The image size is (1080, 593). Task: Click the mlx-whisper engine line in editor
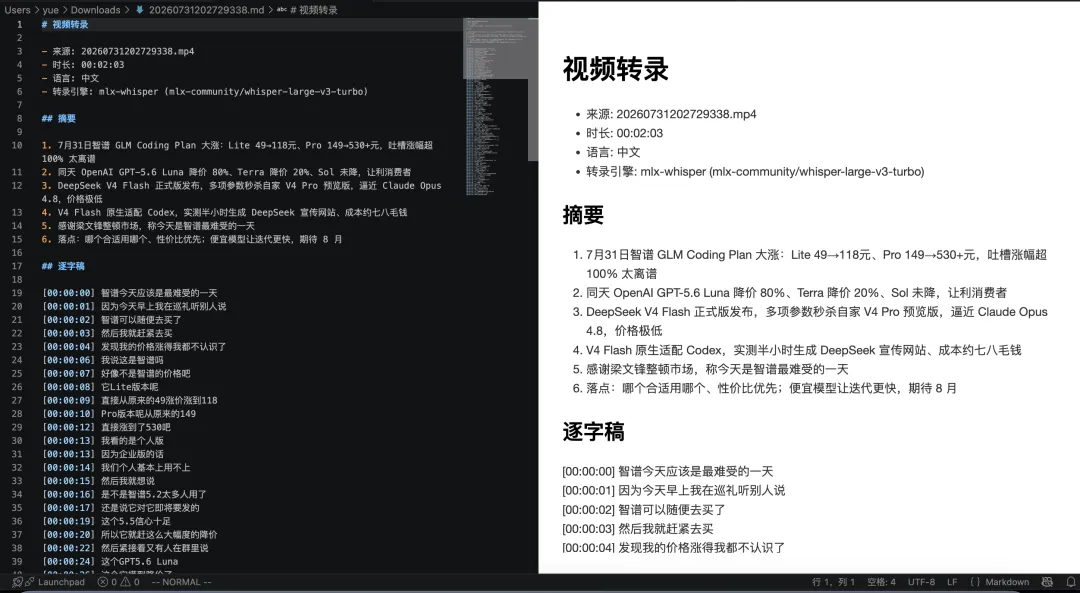(205, 92)
